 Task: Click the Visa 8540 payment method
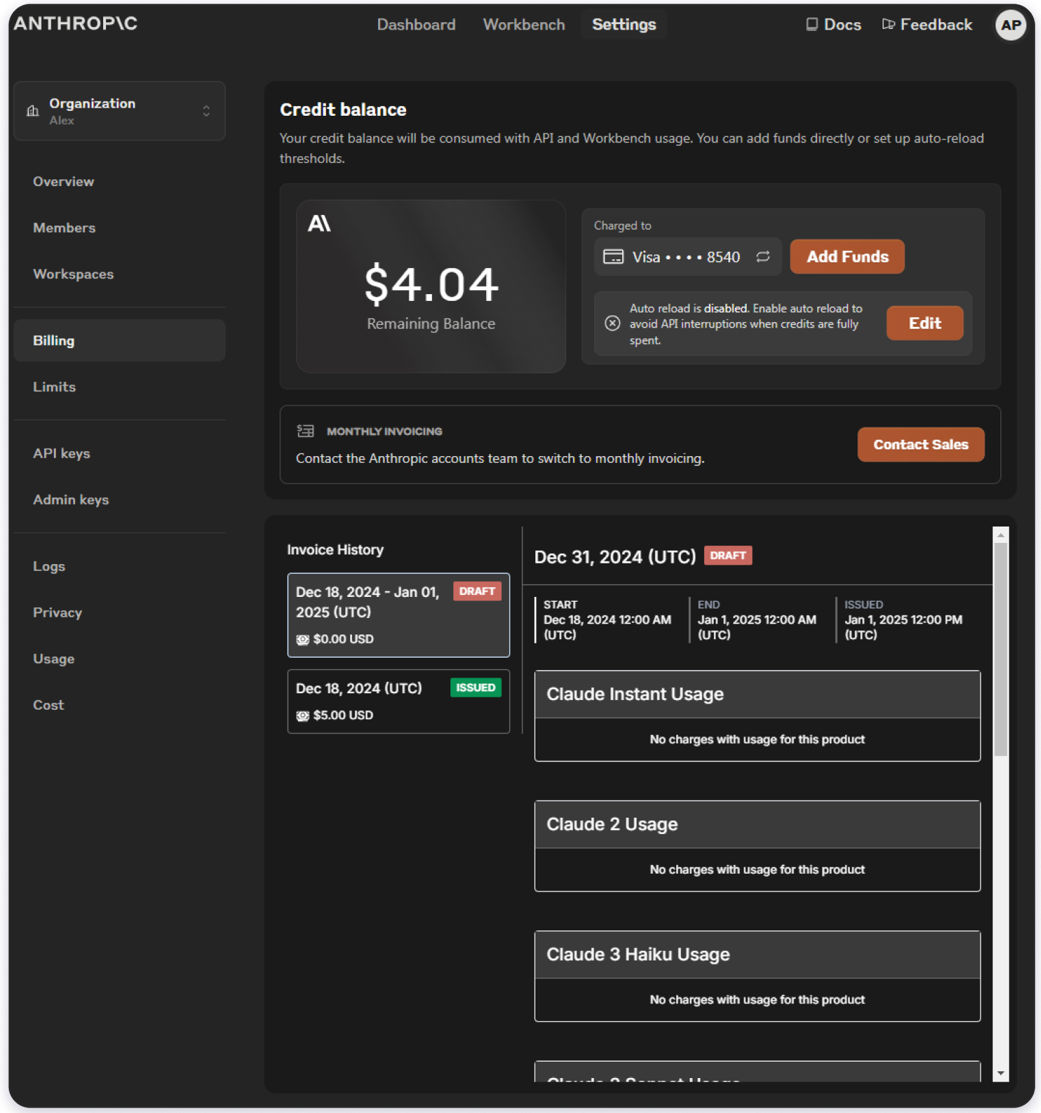[688, 256]
